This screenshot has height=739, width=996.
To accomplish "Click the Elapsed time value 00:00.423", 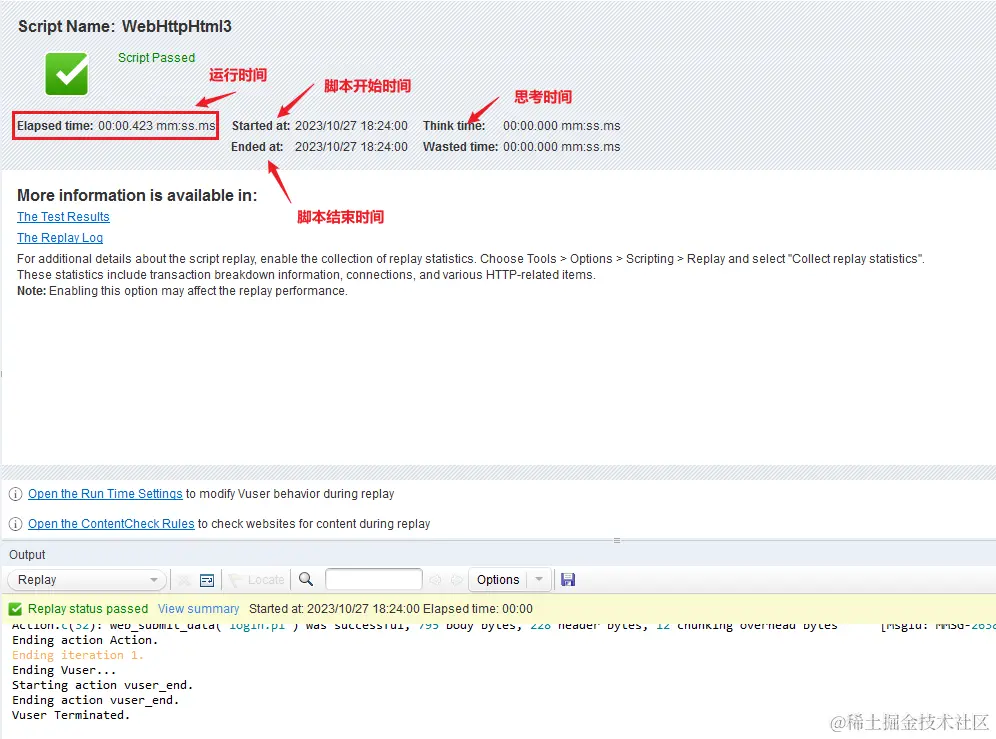I will [156, 126].
